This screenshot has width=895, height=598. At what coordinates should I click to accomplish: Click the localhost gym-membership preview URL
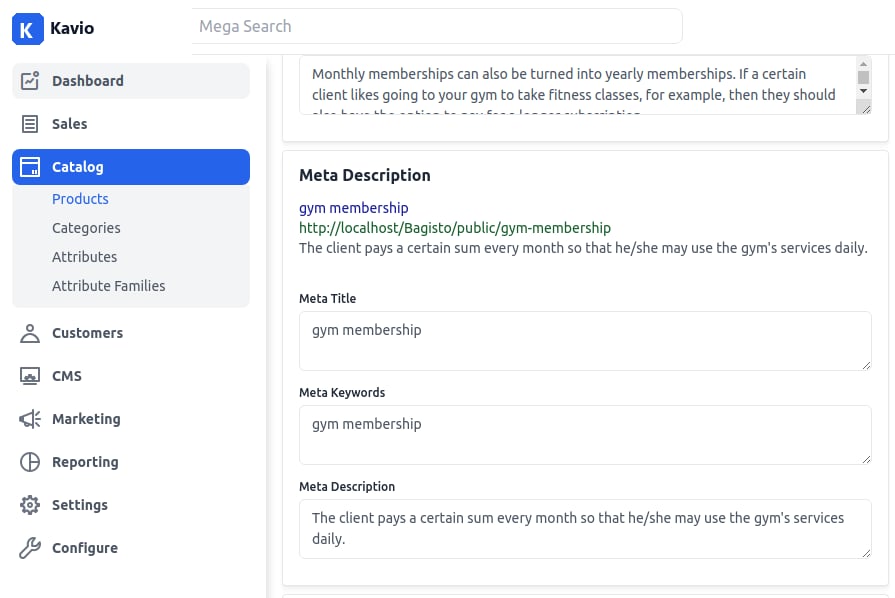pyautogui.click(x=455, y=228)
